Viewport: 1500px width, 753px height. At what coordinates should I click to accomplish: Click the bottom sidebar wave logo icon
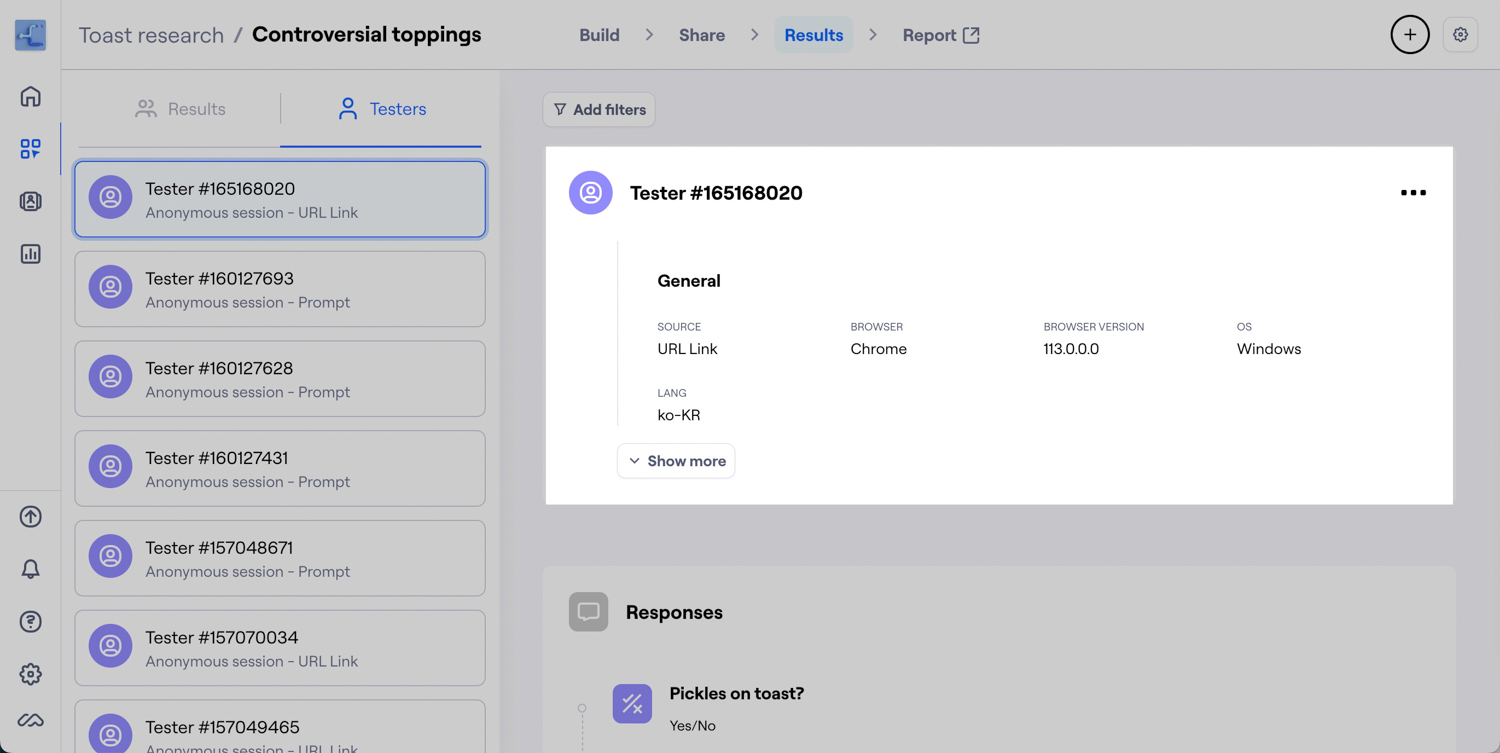[x=30, y=720]
